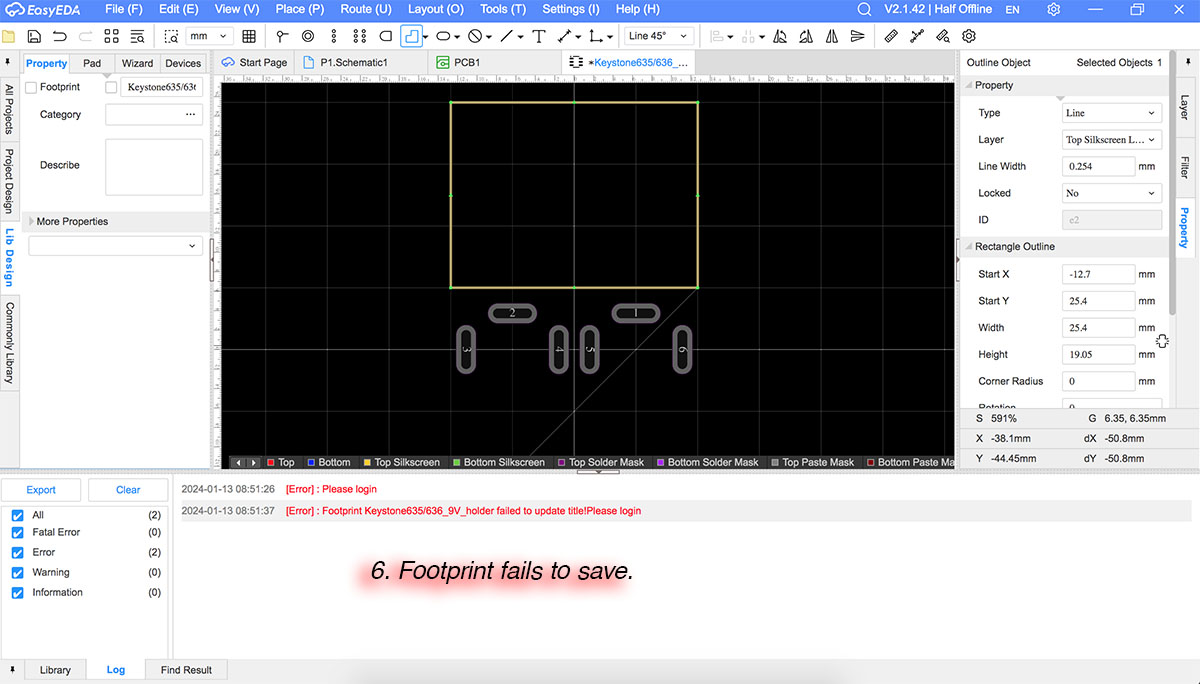1200x684 pixels.
Task: Click the rotate right icon
Action: [x=806, y=36]
